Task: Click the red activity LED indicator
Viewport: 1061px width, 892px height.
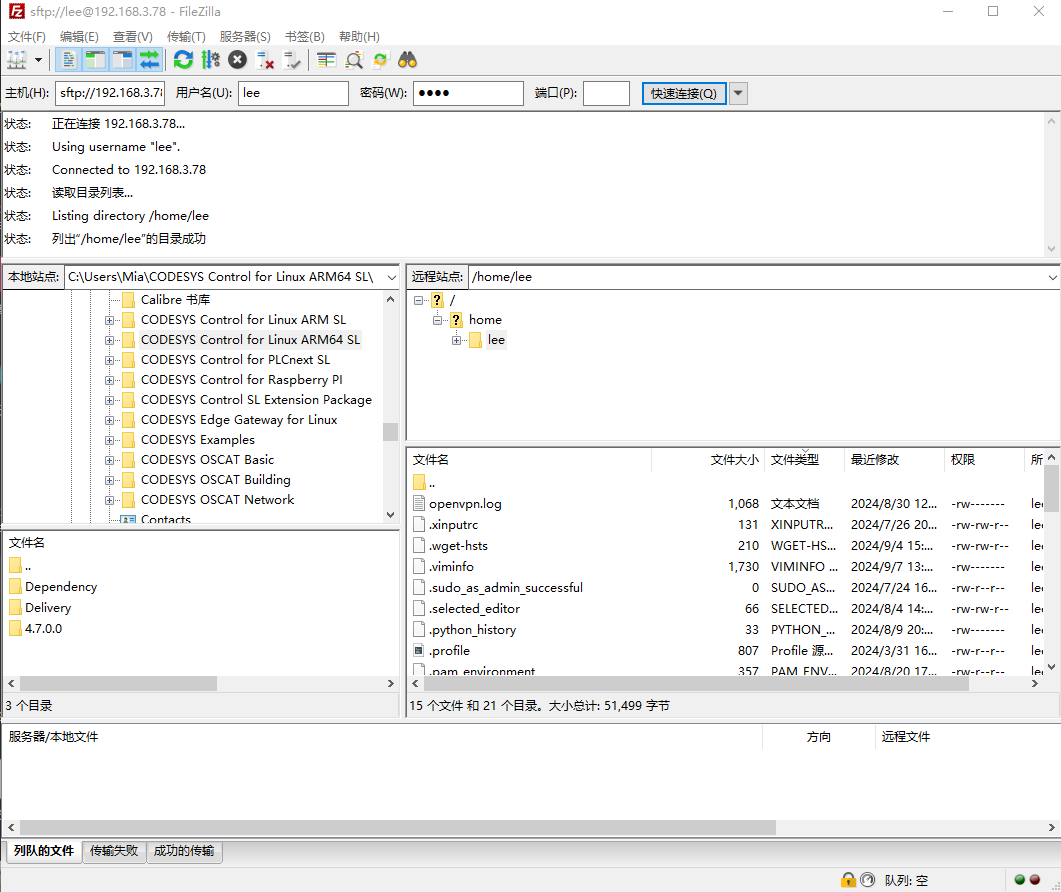Action: click(1035, 880)
